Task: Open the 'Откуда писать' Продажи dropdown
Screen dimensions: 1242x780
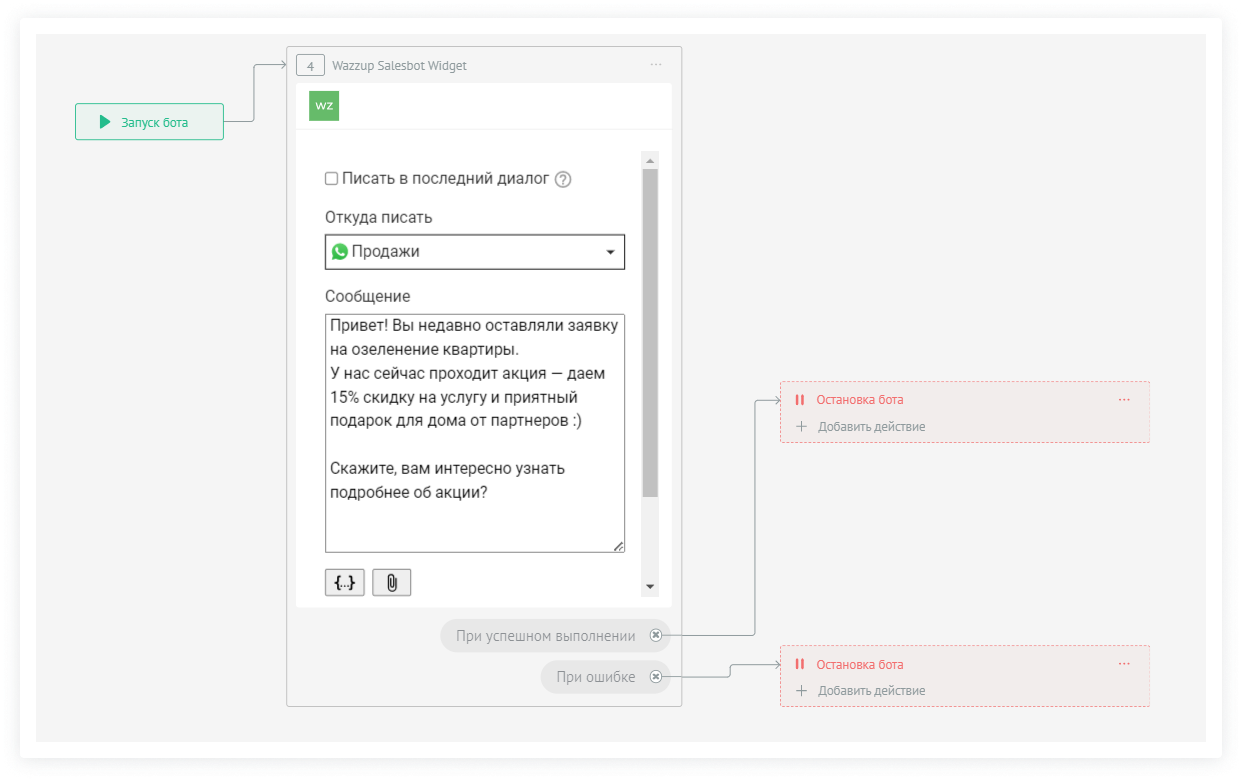Action: click(x=474, y=252)
